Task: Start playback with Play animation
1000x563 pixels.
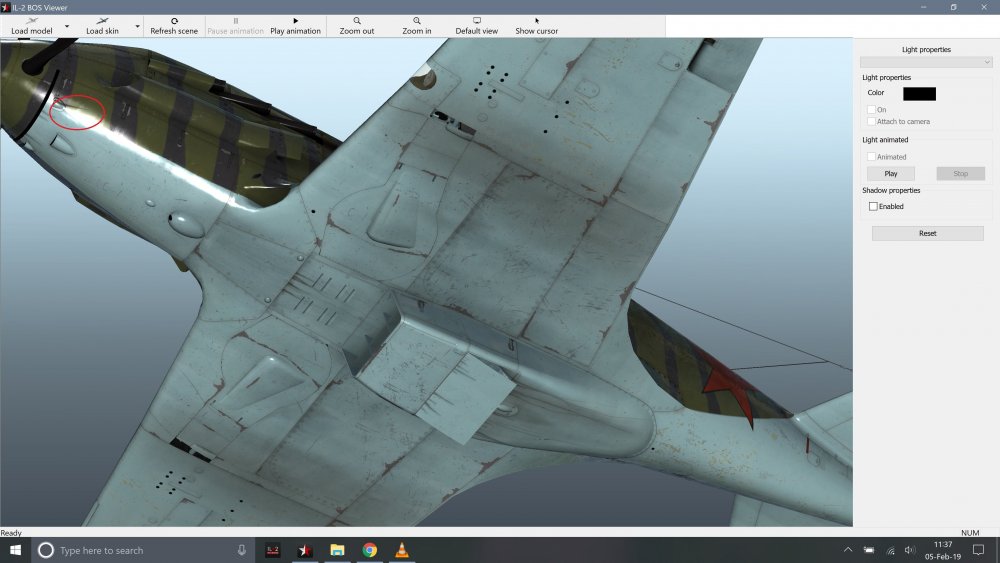Action: tap(295, 25)
